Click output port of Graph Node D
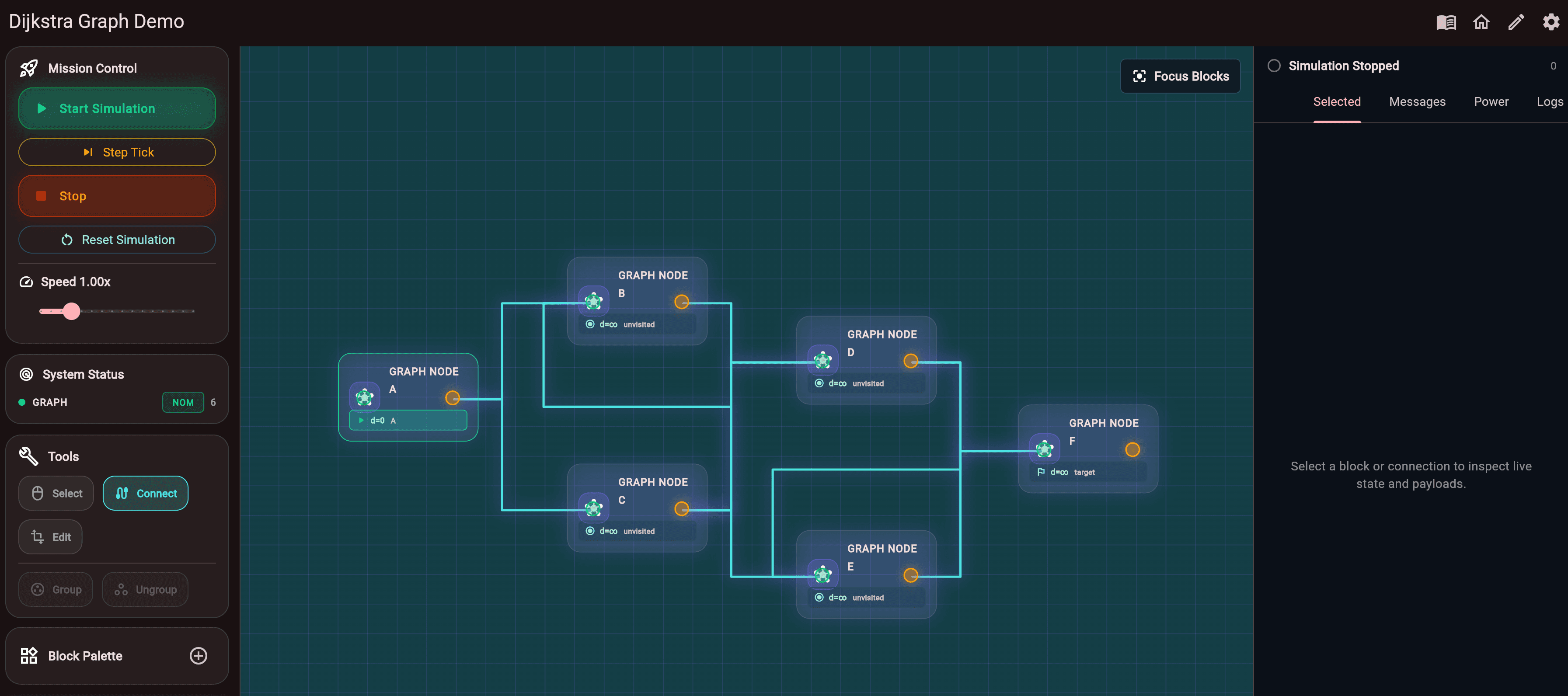This screenshot has height=696, width=1568. tap(911, 362)
